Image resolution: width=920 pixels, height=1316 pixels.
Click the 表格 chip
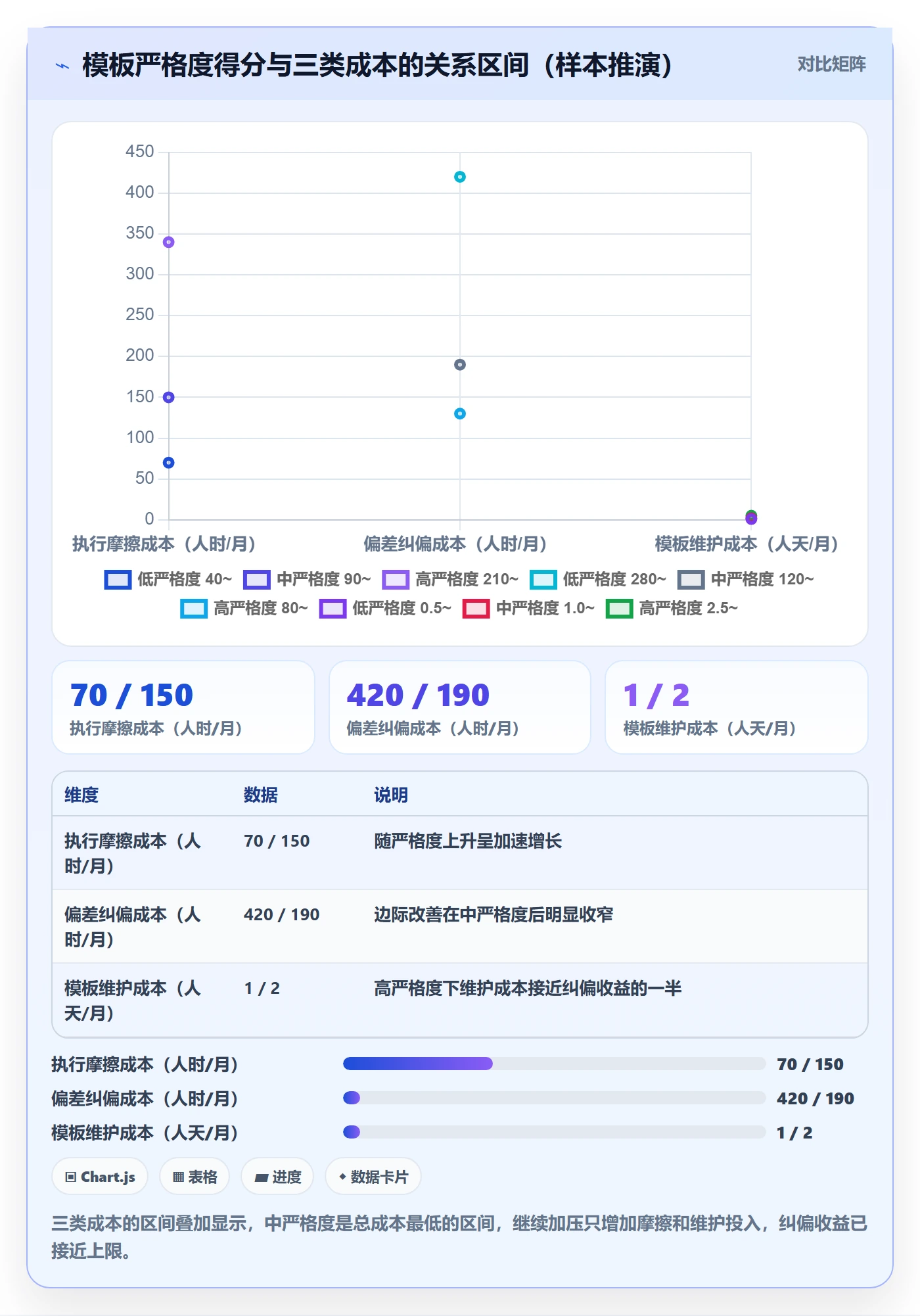pos(195,1177)
